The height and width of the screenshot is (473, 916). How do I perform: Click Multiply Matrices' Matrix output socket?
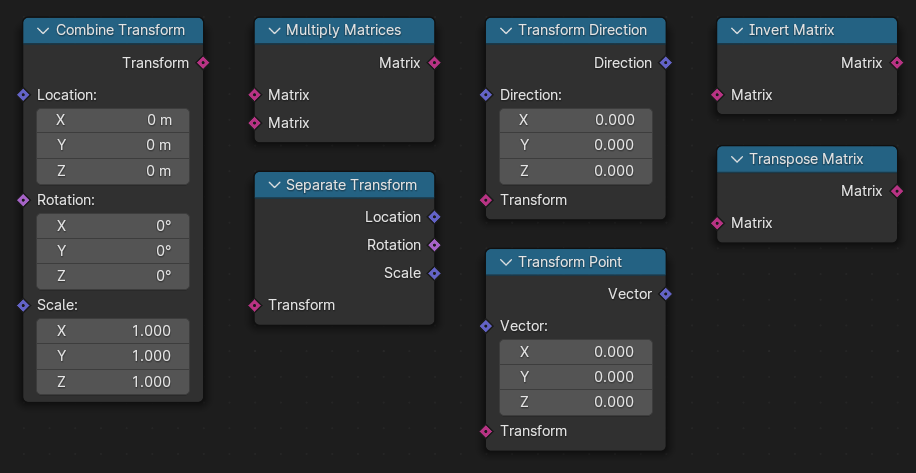434,62
